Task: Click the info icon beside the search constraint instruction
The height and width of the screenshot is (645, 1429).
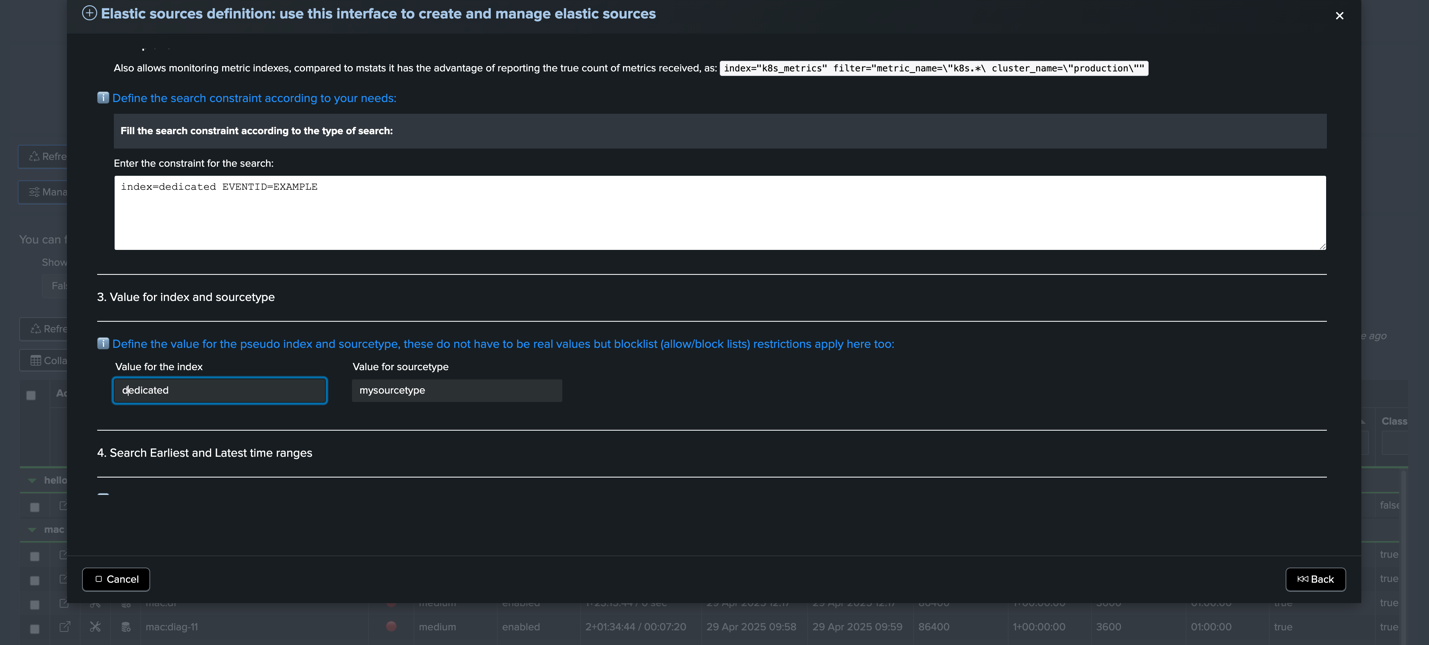Action: click(103, 97)
